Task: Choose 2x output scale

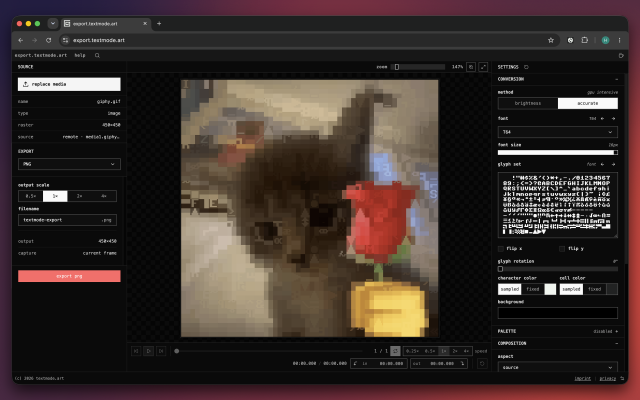Action: [x=80, y=196]
